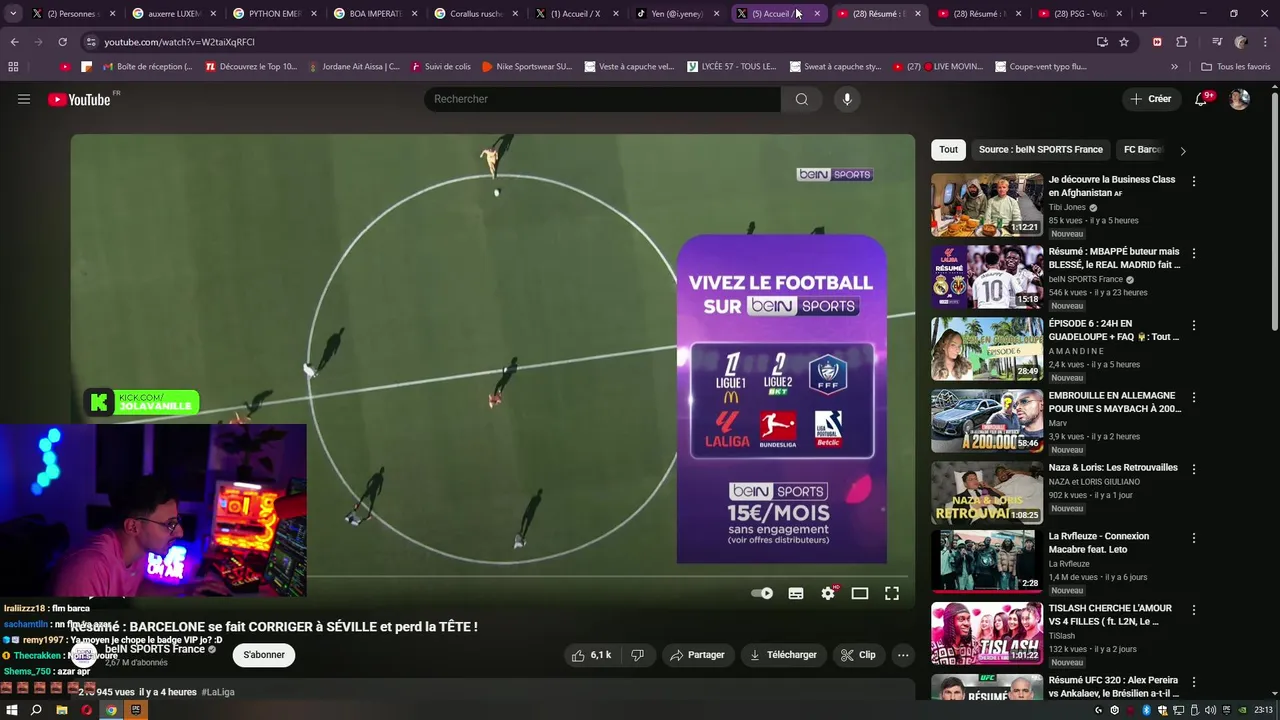Viewport: 1280px width, 720px height.
Task: Click the browser address bar URL
Action: point(180,42)
